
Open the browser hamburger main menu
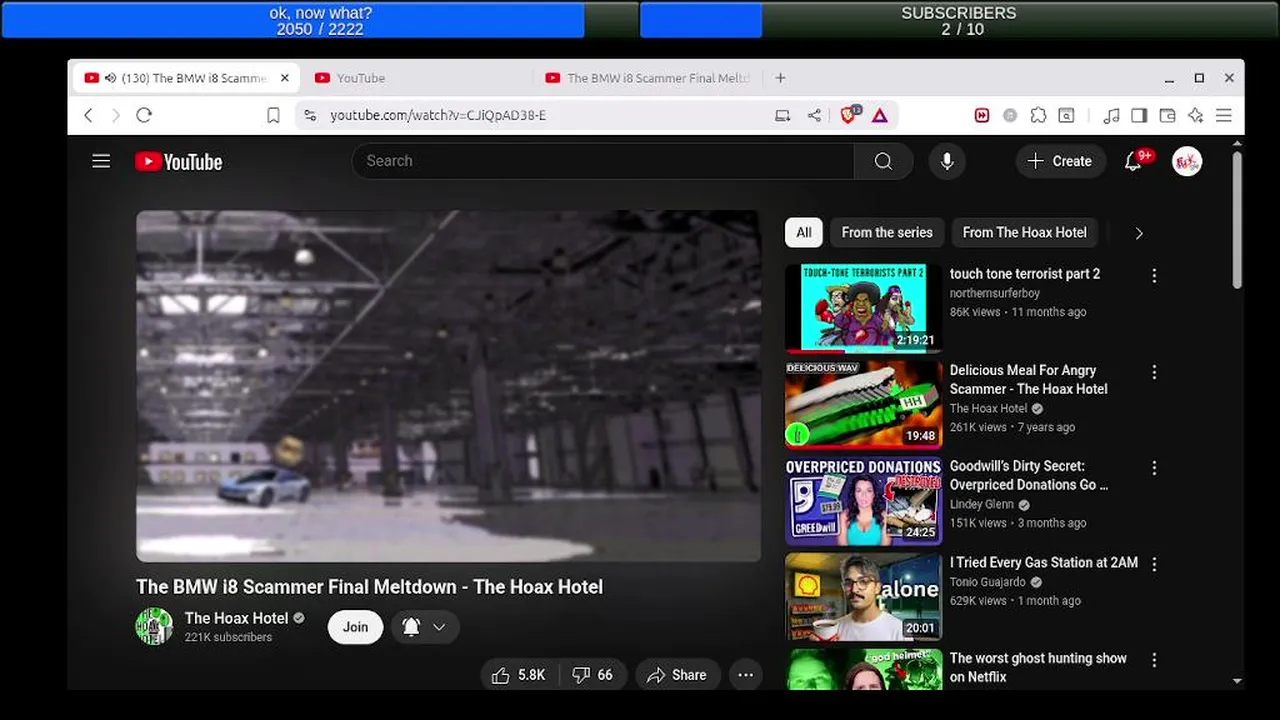(1224, 116)
